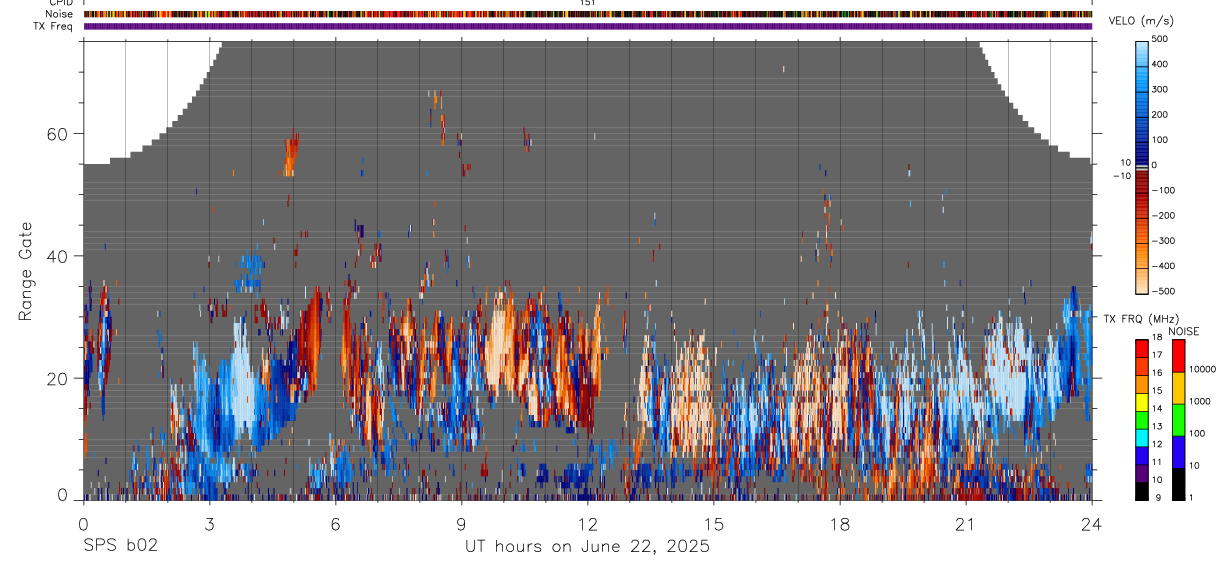This screenshot has width=1228, height=567.
Task: Click the Noise row label at top left
Action: [59, 14]
